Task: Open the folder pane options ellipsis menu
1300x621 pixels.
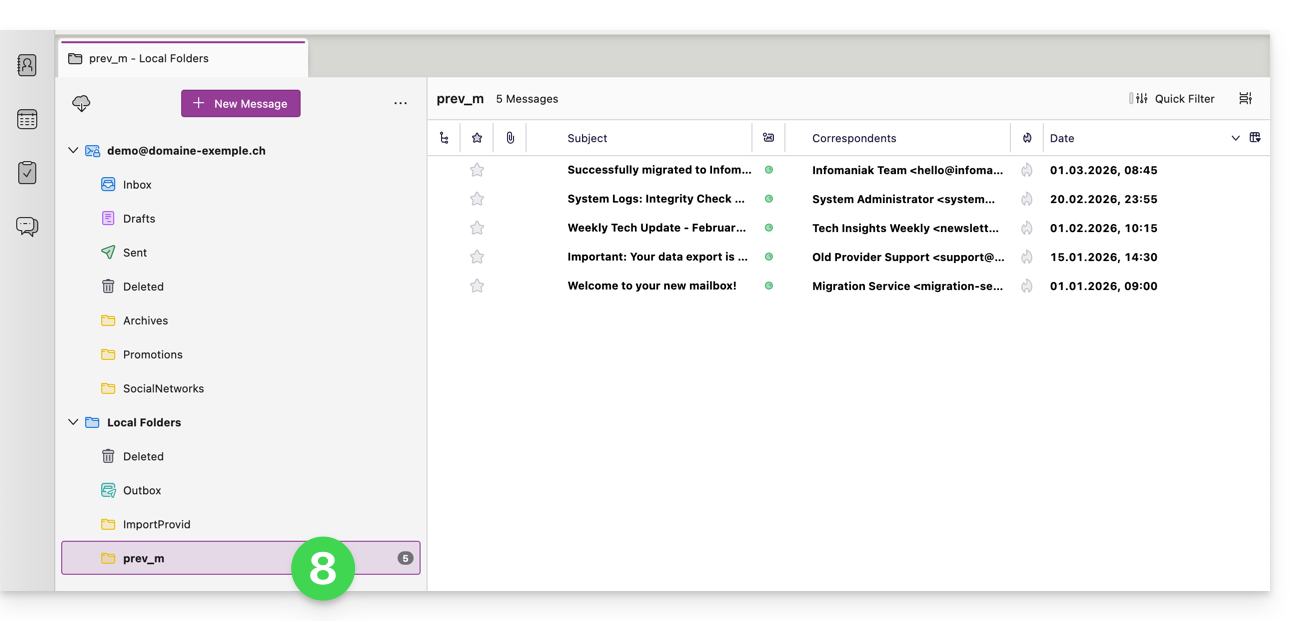Action: pos(400,104)
